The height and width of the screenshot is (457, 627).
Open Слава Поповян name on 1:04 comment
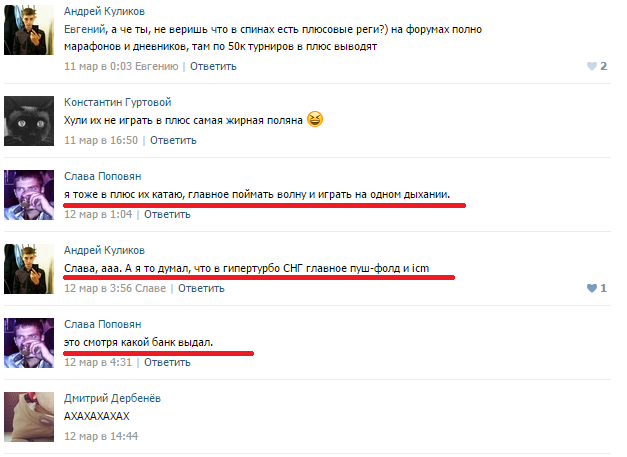103,176
